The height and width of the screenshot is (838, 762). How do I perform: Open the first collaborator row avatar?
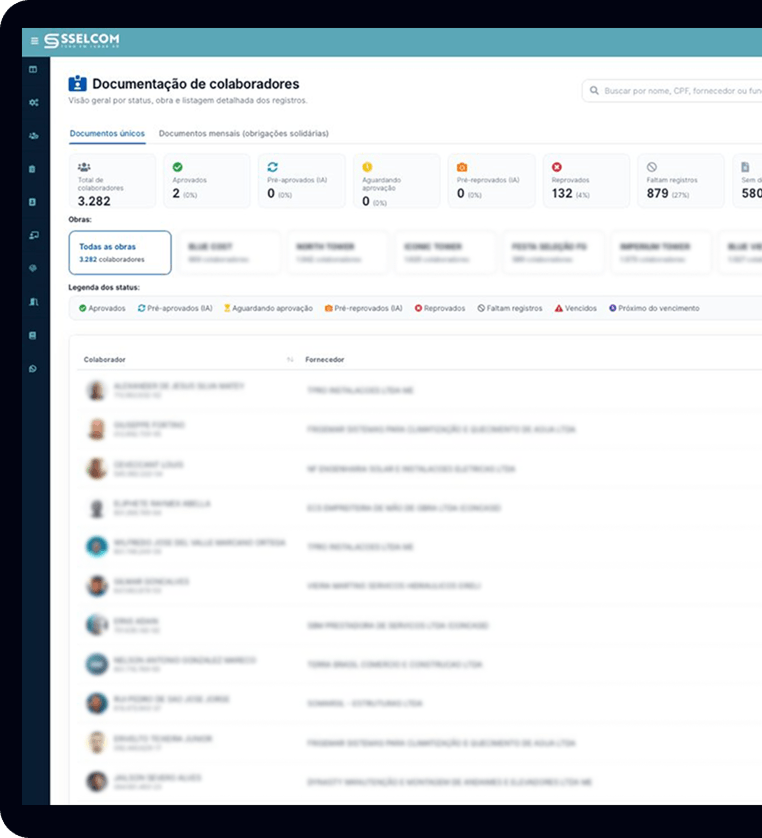[97, 390]
